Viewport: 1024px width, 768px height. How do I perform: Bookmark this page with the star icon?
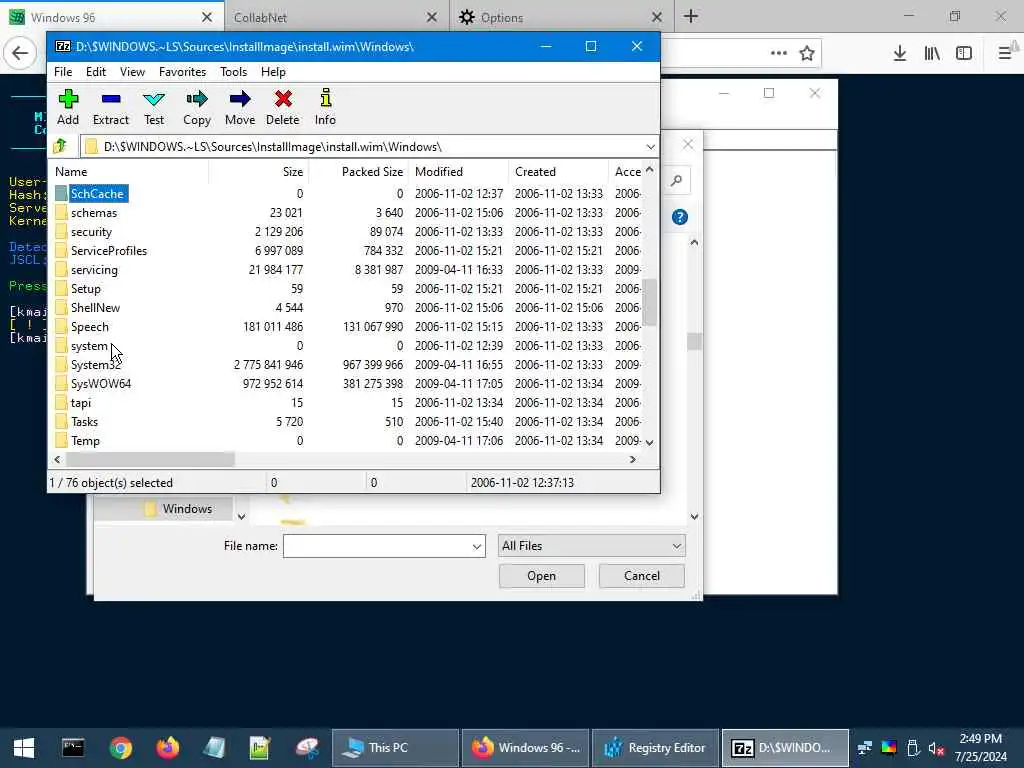coord(807,54)
